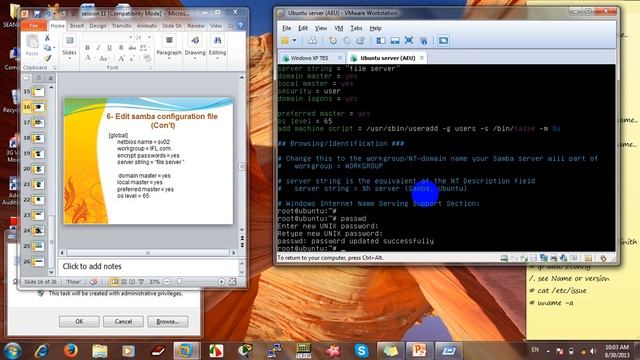Open Firefox from the taskbar
Image resolution: width=640 pixels, height=360 pixels.
tap(71, 351)
